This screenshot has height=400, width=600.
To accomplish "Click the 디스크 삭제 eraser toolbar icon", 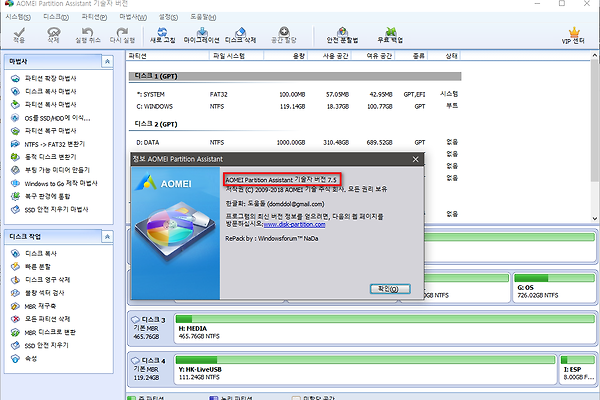I will [240, 35].
